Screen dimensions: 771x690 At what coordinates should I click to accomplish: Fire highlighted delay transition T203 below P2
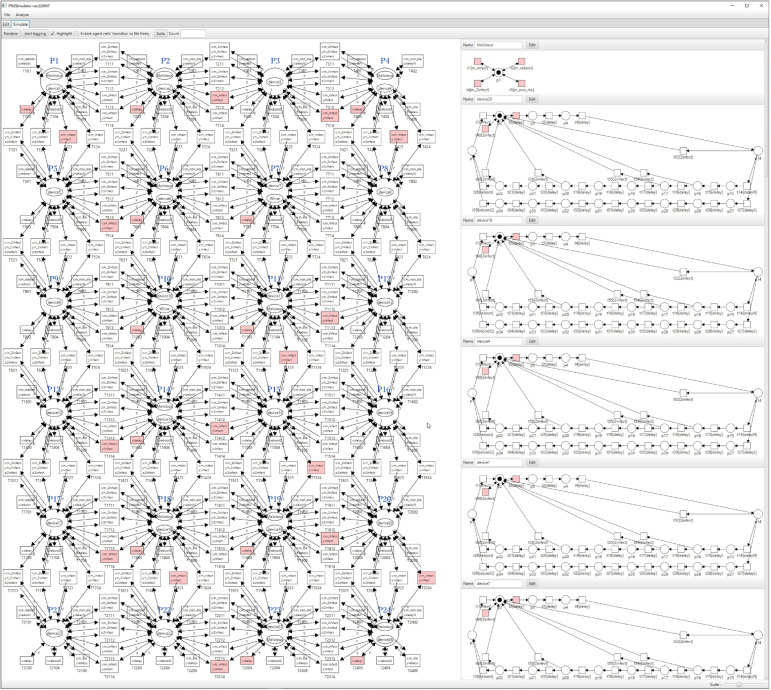(x=137, y=110)
